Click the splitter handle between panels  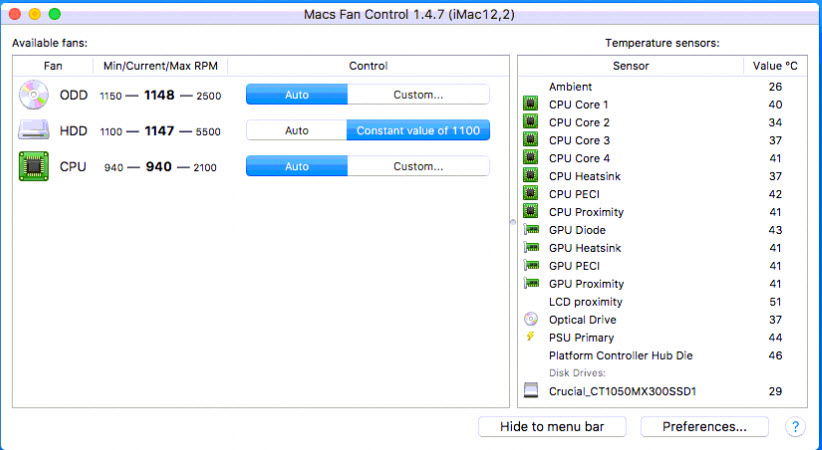(513, 222)
